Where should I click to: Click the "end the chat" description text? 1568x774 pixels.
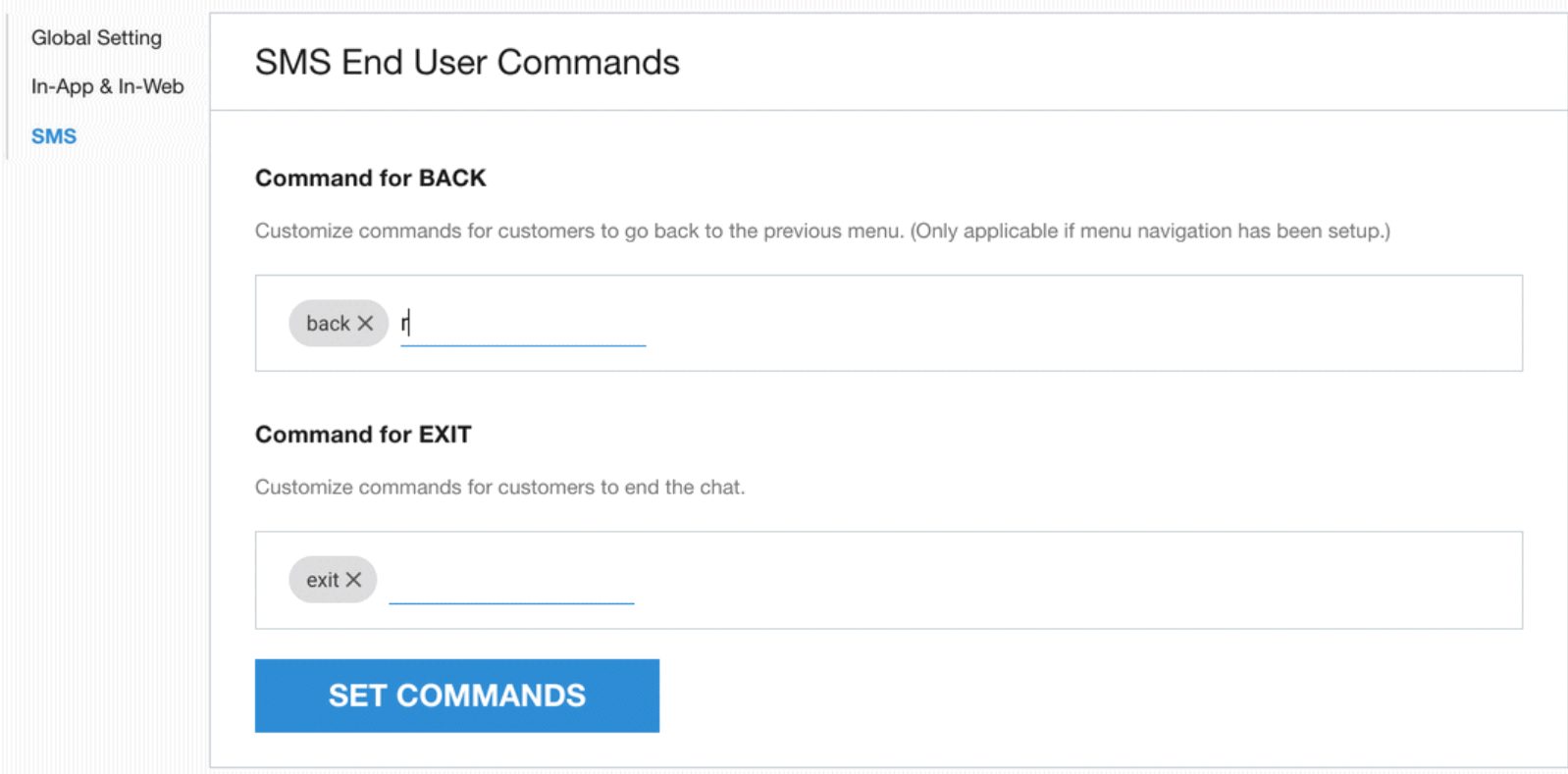pyautogui.click(x=499, y=488)
